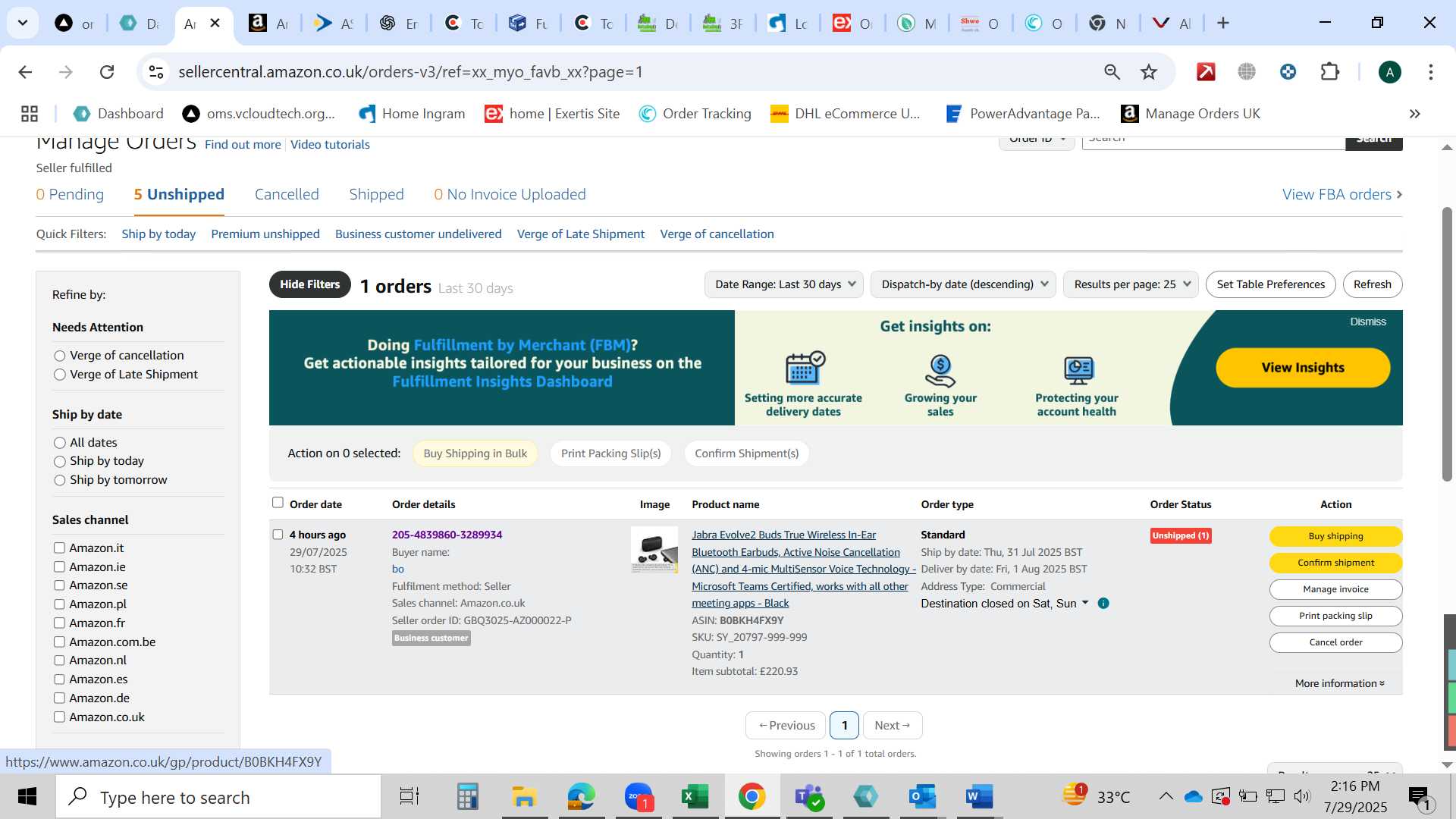Open Windows Start menu
This screenshot has height=819, width=1456.
(x=27, y=797)
